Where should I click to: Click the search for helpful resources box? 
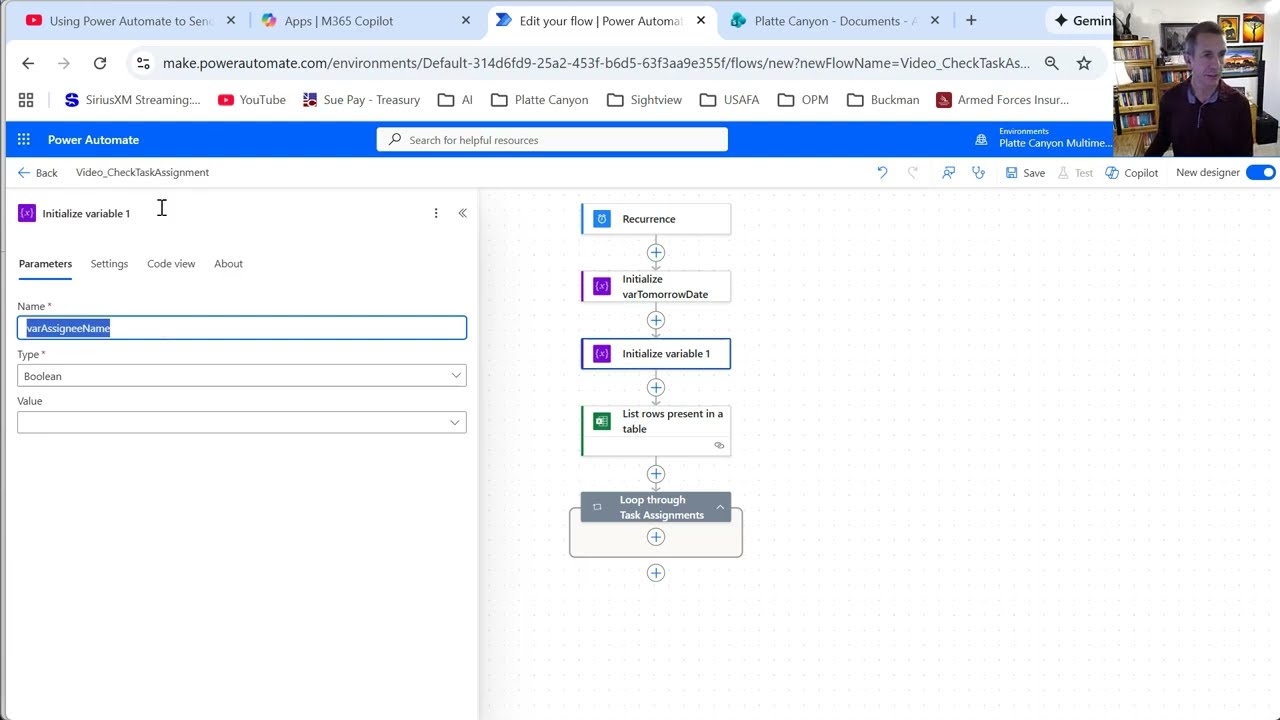552,140
